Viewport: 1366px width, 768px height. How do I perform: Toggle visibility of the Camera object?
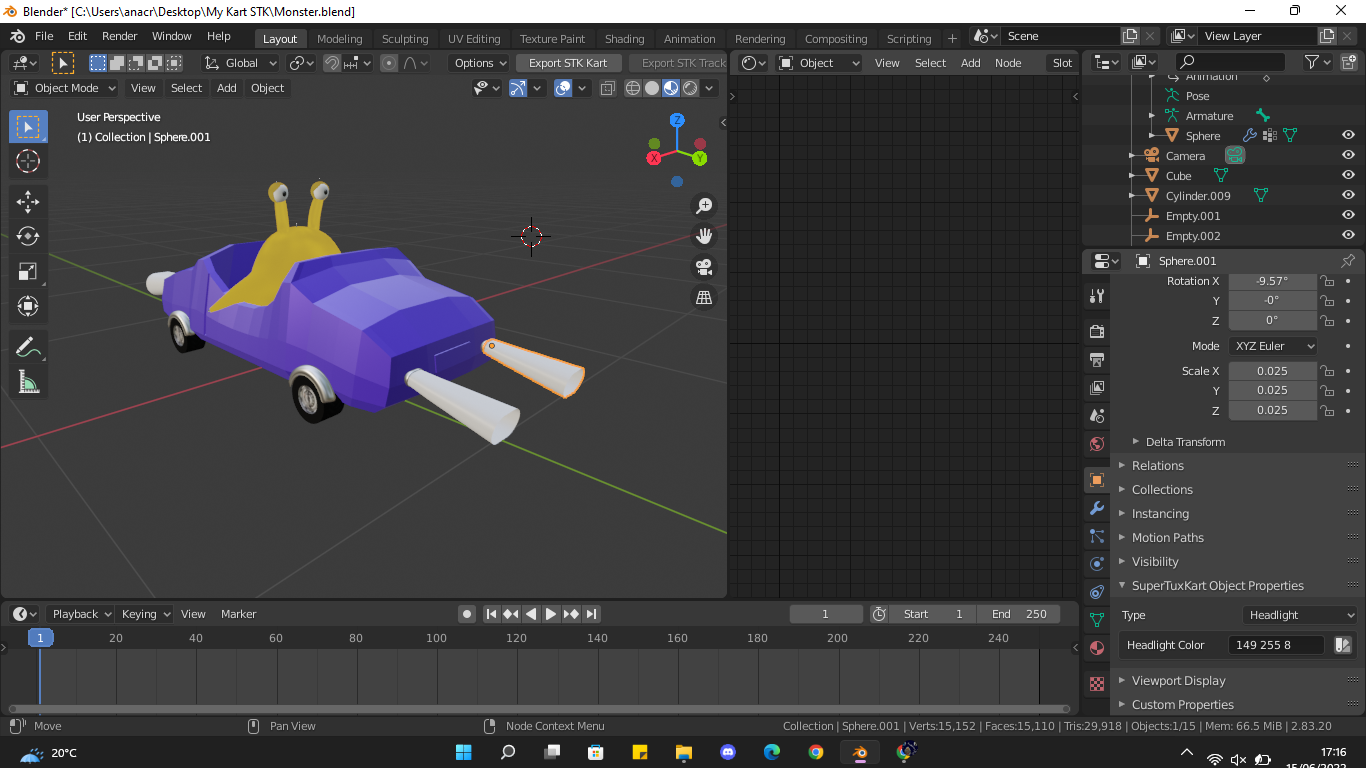[x=1348, y=156]
